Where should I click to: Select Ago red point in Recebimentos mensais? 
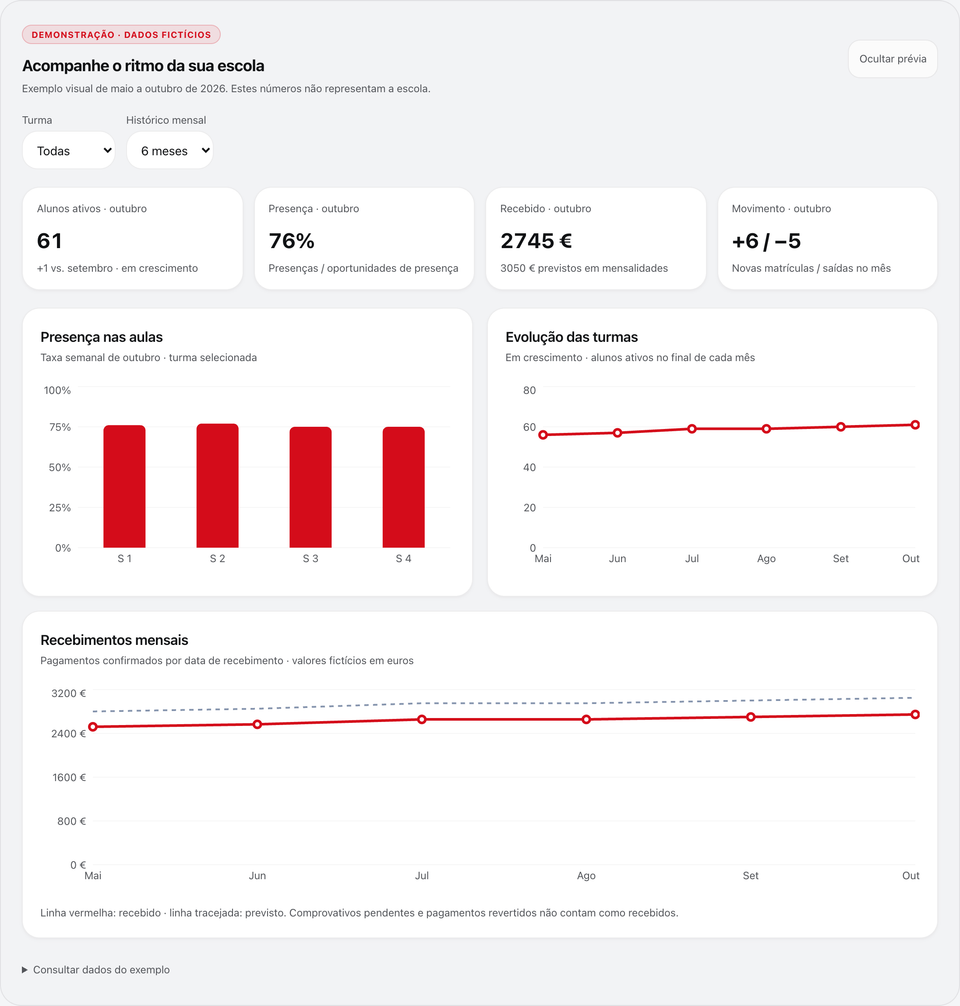pos(586,720)
